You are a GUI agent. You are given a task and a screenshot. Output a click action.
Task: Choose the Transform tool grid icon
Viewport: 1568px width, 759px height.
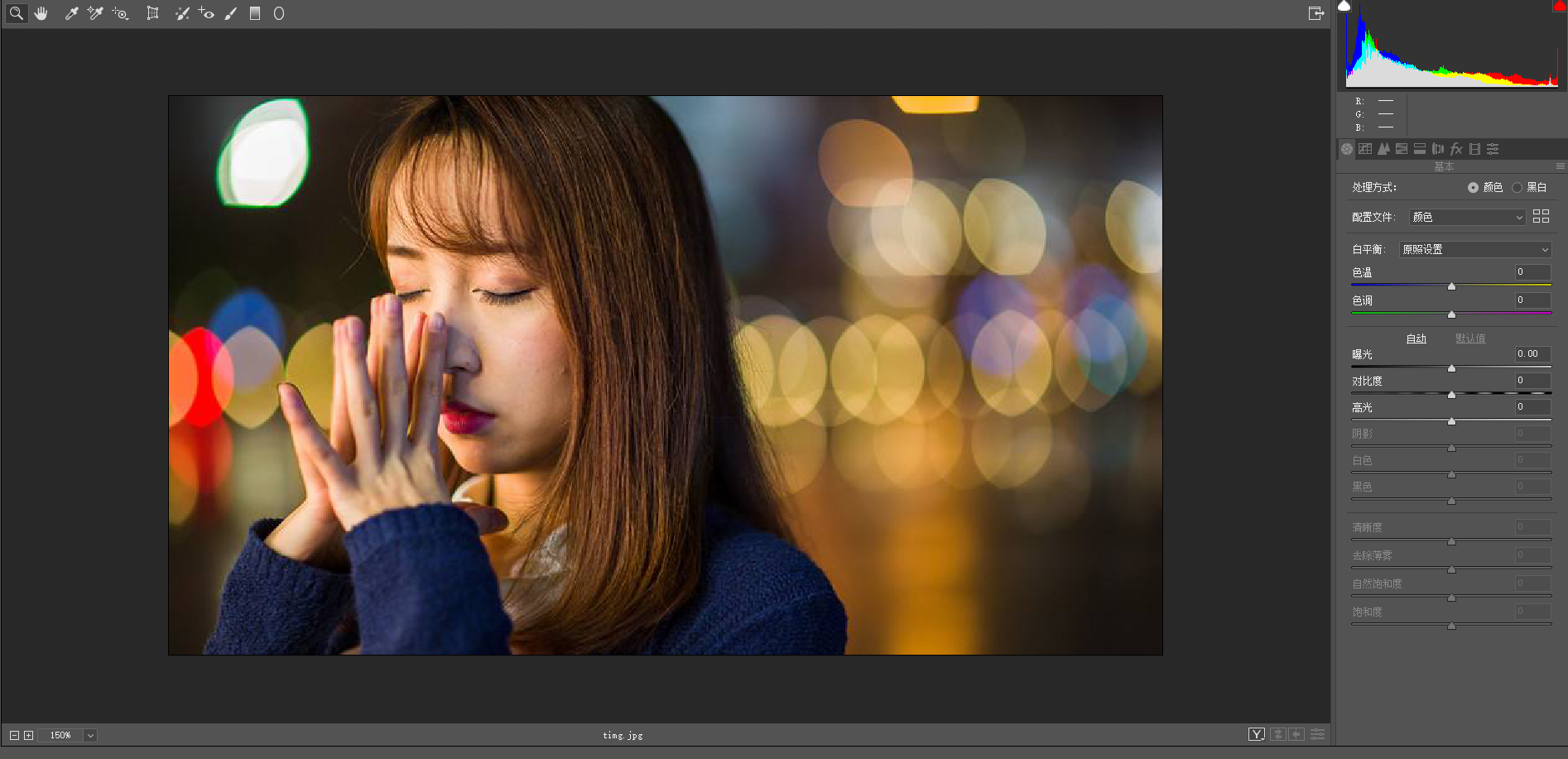pyautogui.click(x=152, y=13)
